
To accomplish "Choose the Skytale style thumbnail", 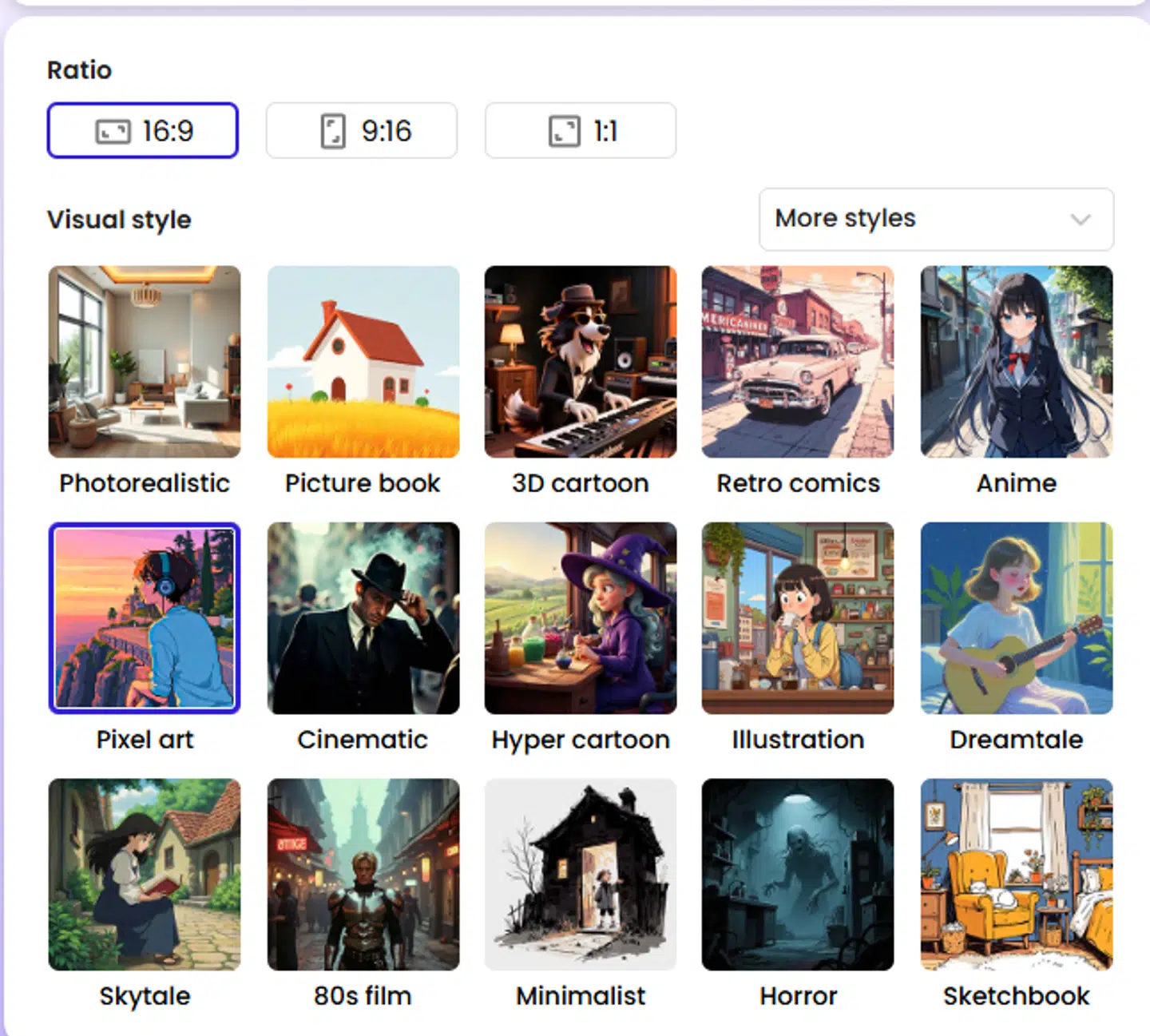I will [x=145, y=875].
